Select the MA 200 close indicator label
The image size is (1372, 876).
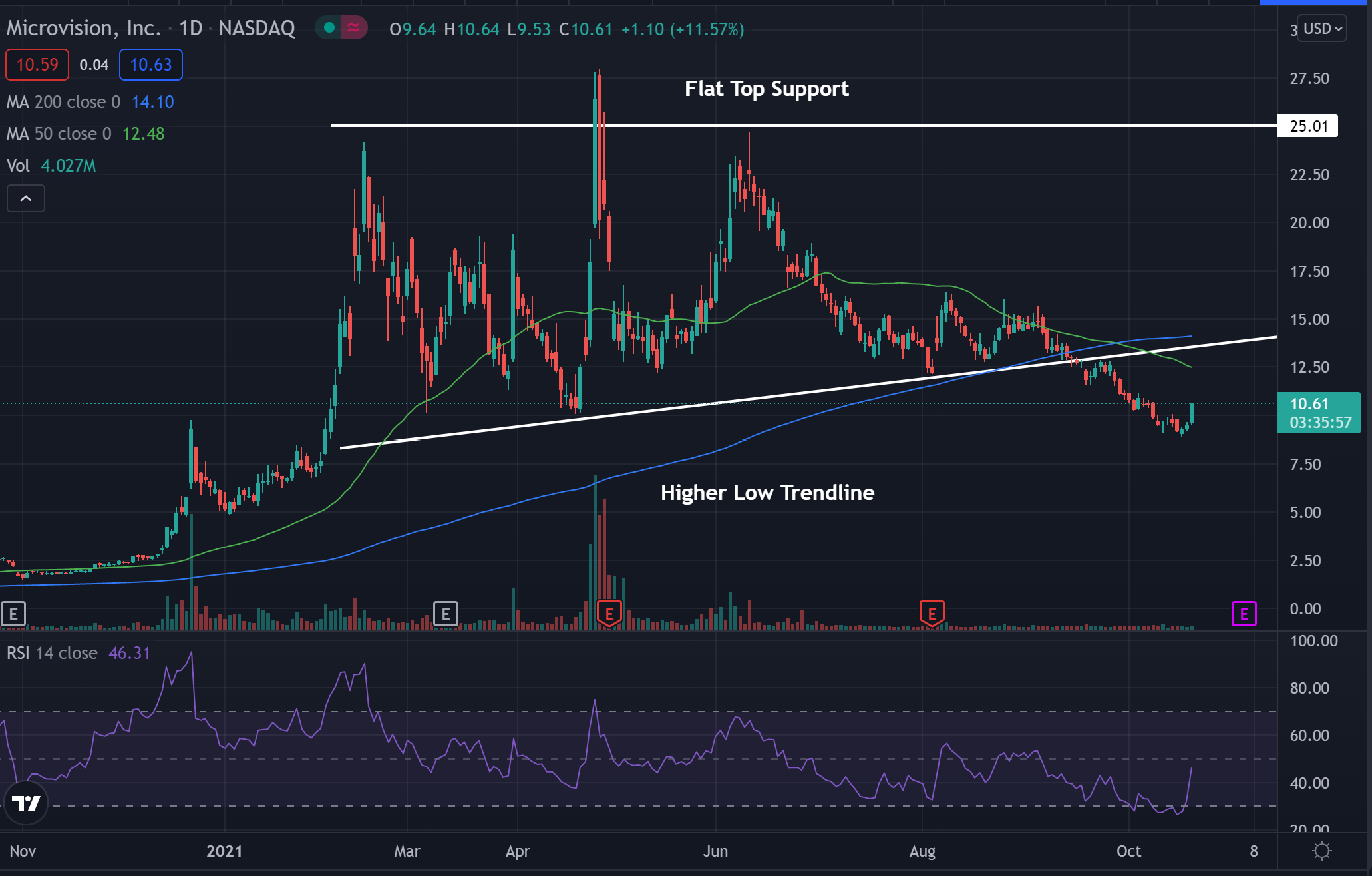click(x=64, y=102)
